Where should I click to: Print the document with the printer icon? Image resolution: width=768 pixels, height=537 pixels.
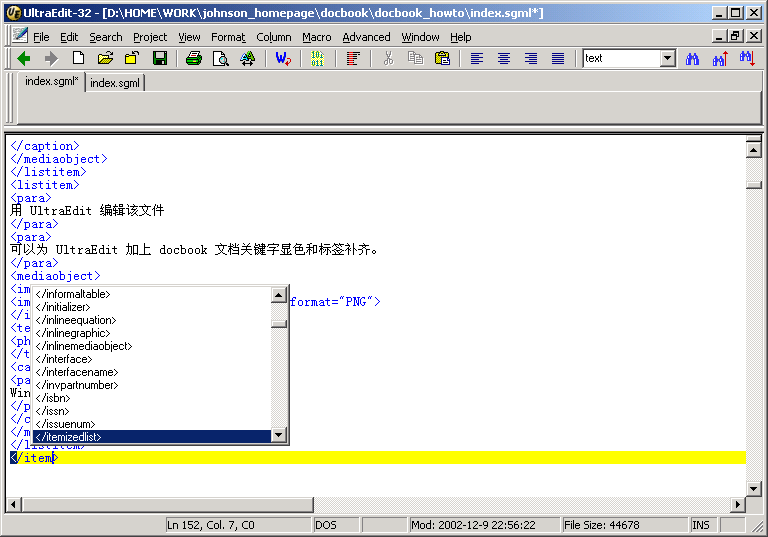tap(194, 59)
